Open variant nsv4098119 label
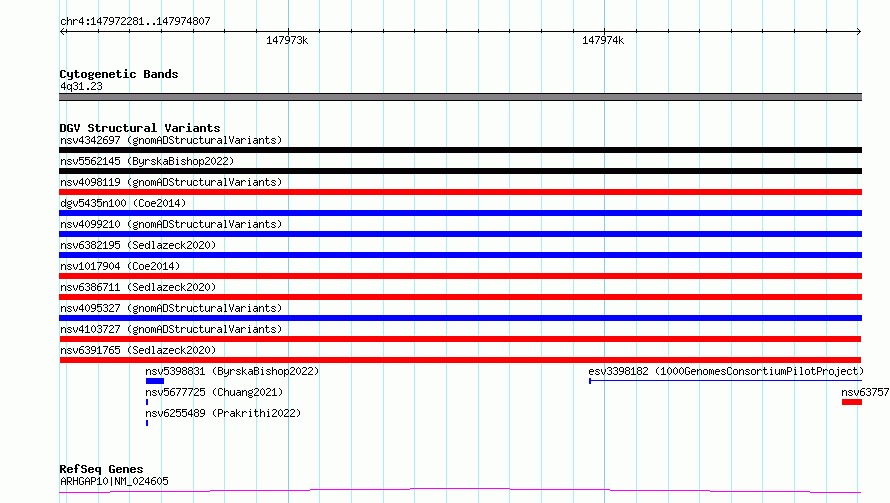 pos(171,182)
